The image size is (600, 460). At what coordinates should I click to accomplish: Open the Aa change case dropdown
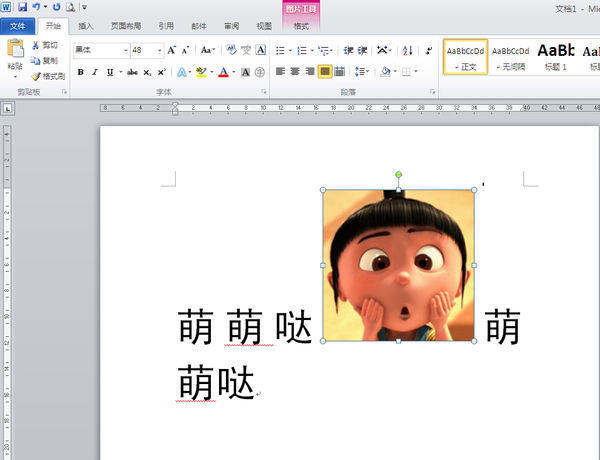[207, 50]
